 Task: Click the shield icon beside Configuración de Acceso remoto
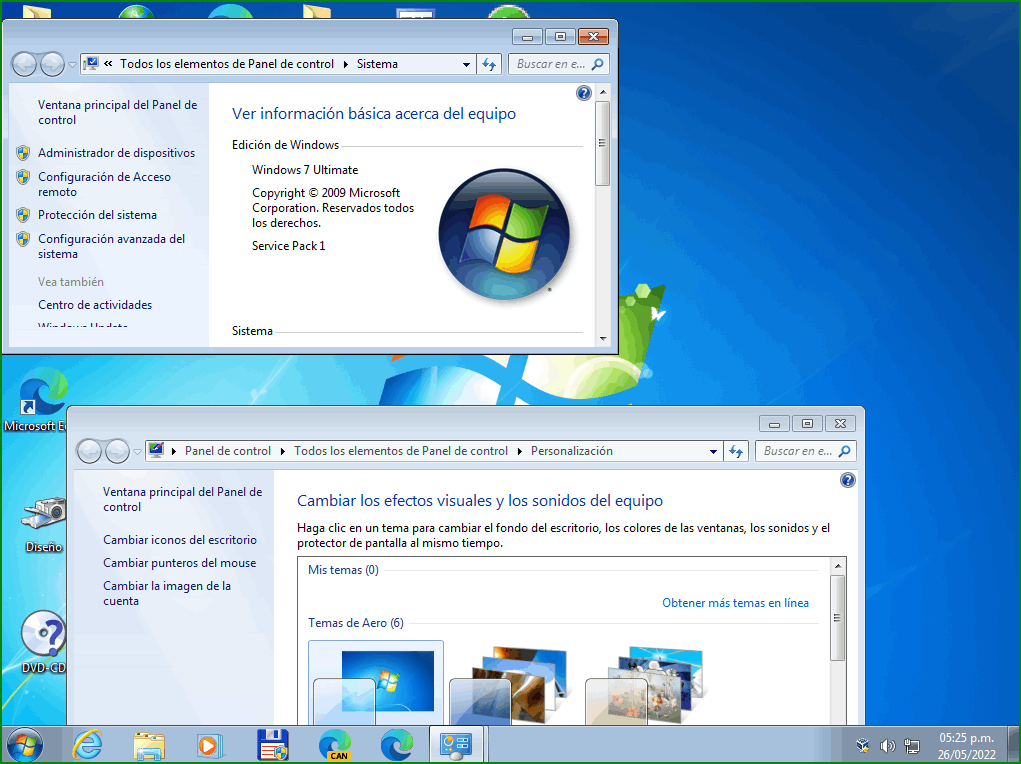click(23, 177)
